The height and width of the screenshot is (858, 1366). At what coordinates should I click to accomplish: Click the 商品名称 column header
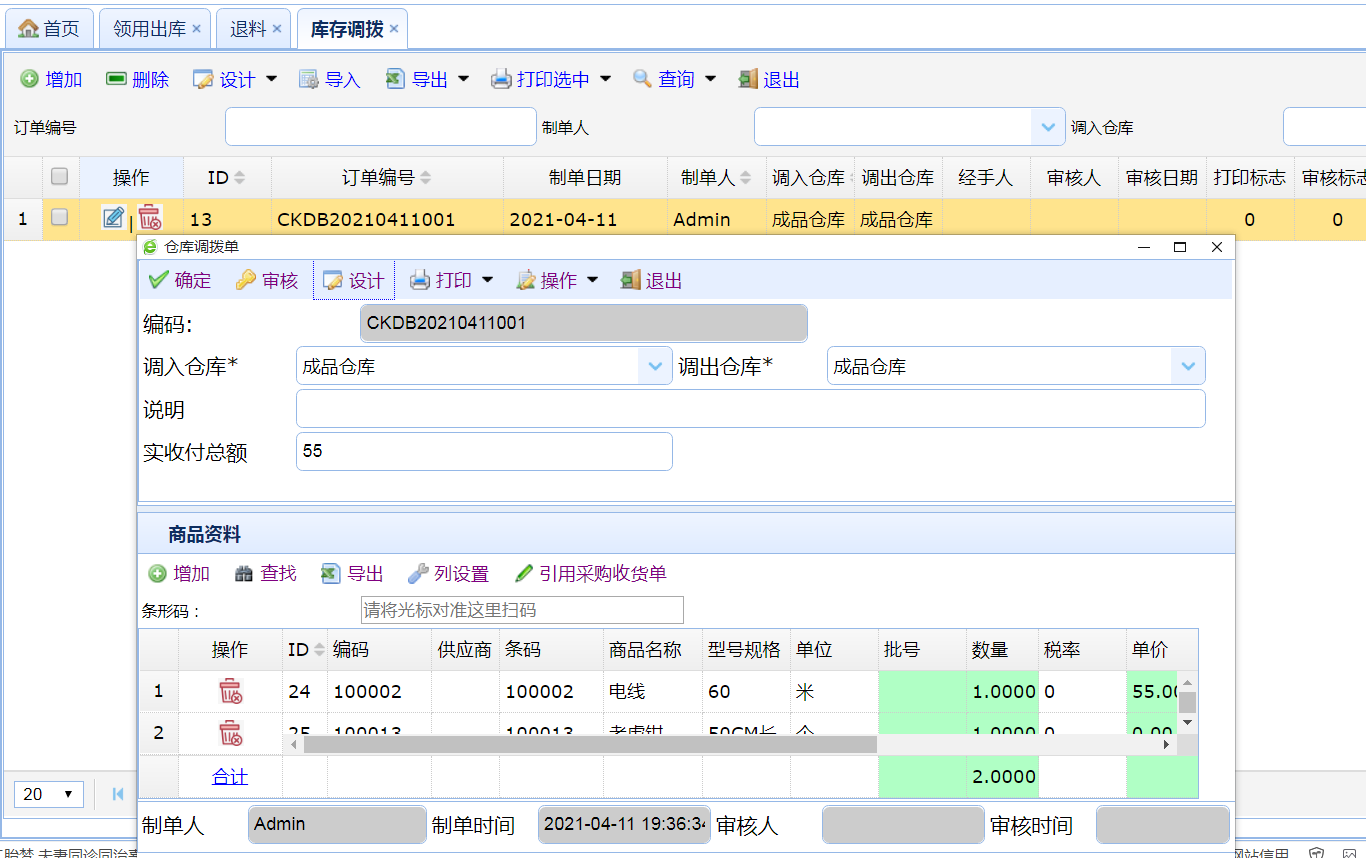(645, 650)
